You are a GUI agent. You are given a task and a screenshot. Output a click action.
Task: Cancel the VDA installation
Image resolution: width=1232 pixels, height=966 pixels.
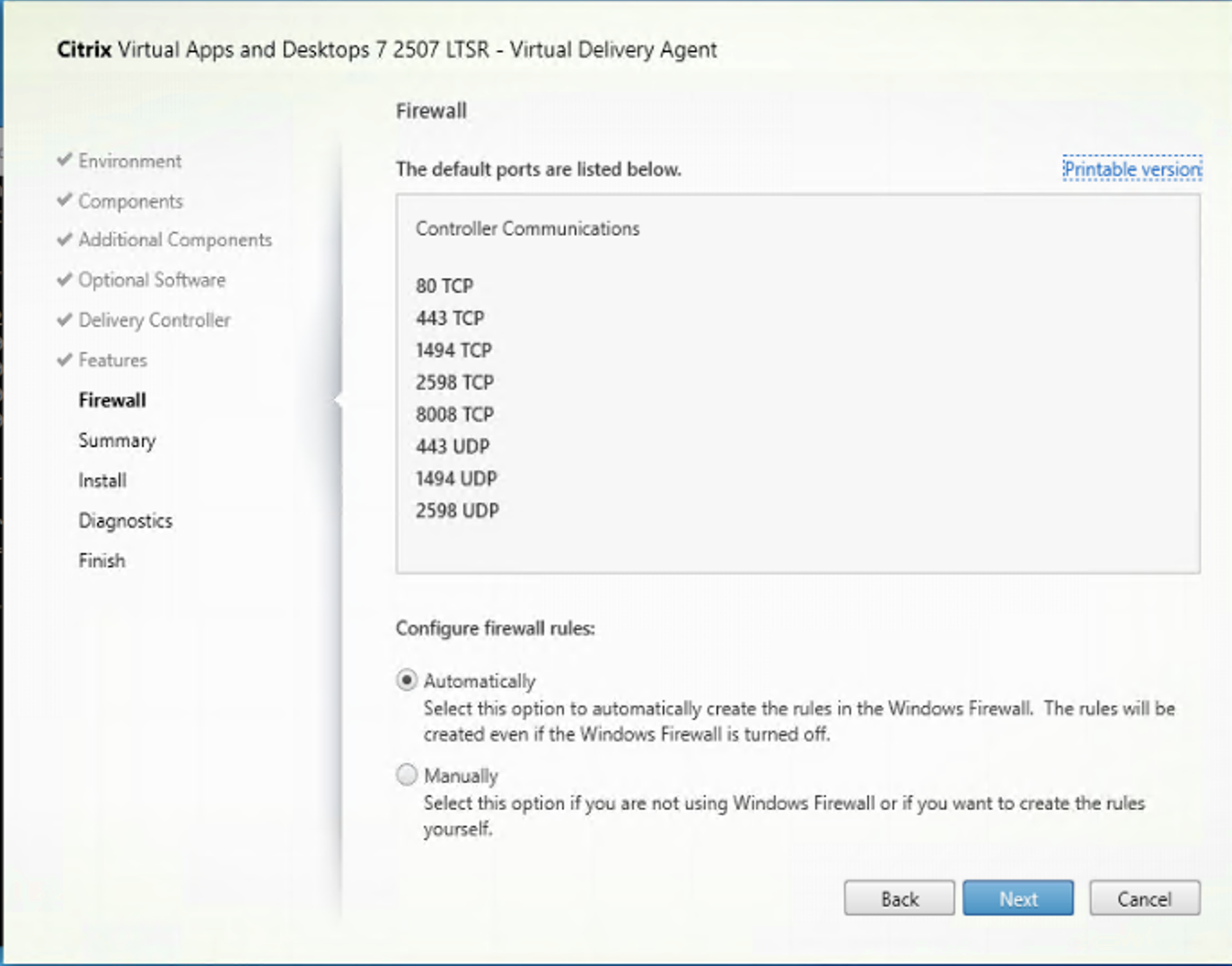[x=1144, y=898]
